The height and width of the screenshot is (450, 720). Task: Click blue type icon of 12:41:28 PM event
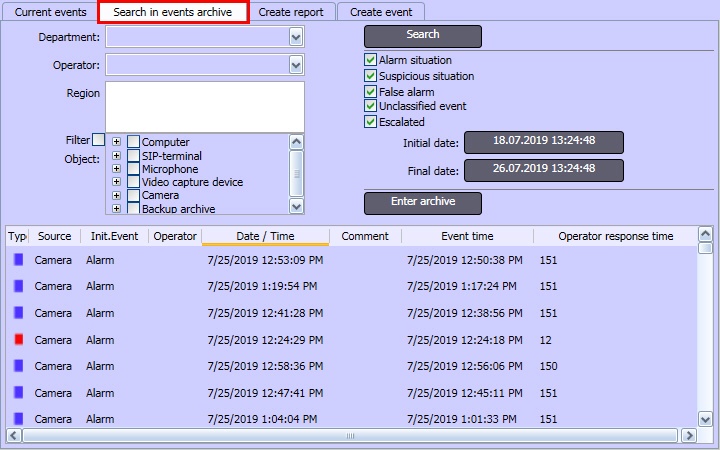pos(18,313)
